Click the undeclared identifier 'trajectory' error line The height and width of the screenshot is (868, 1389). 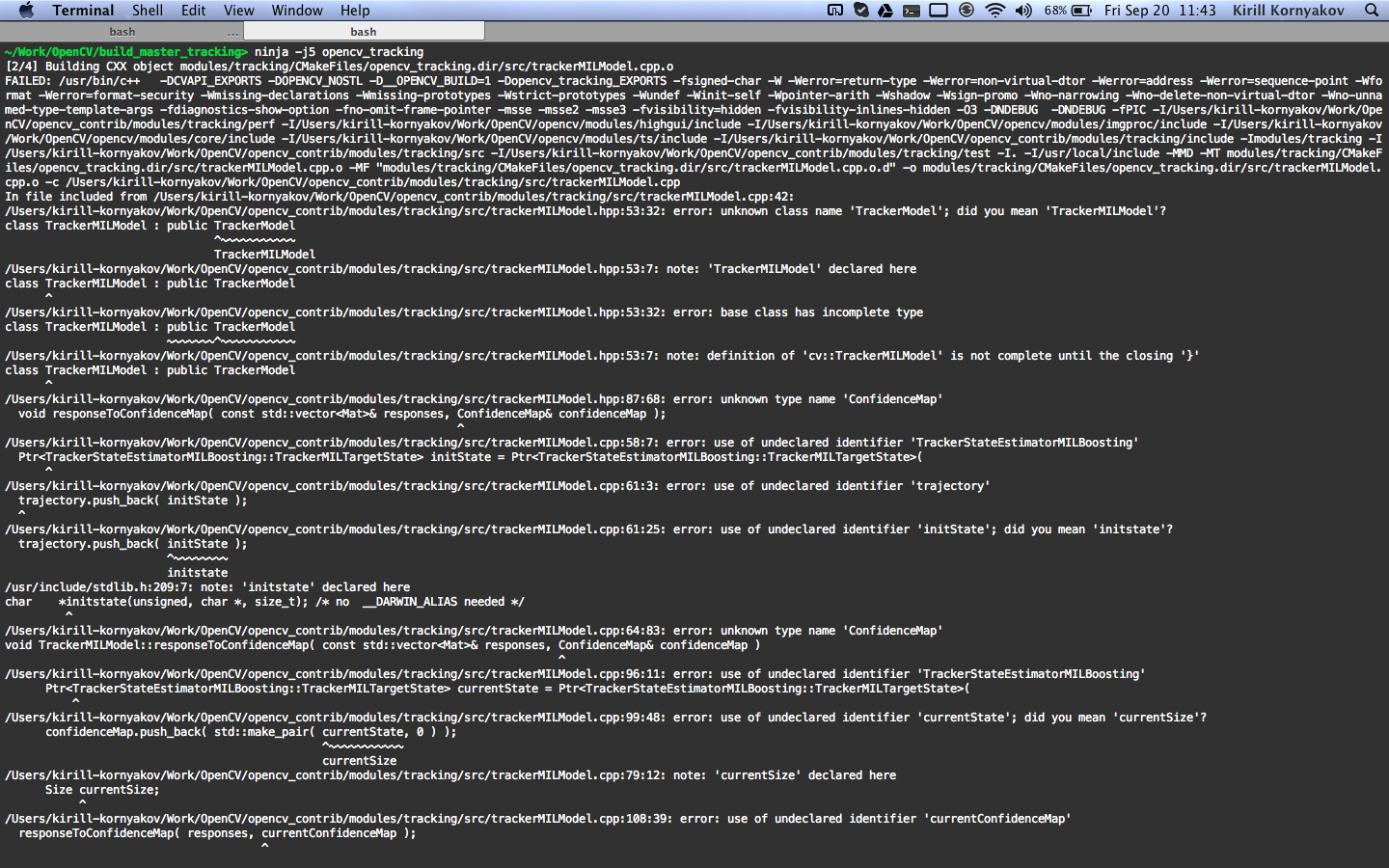(498, 486)
